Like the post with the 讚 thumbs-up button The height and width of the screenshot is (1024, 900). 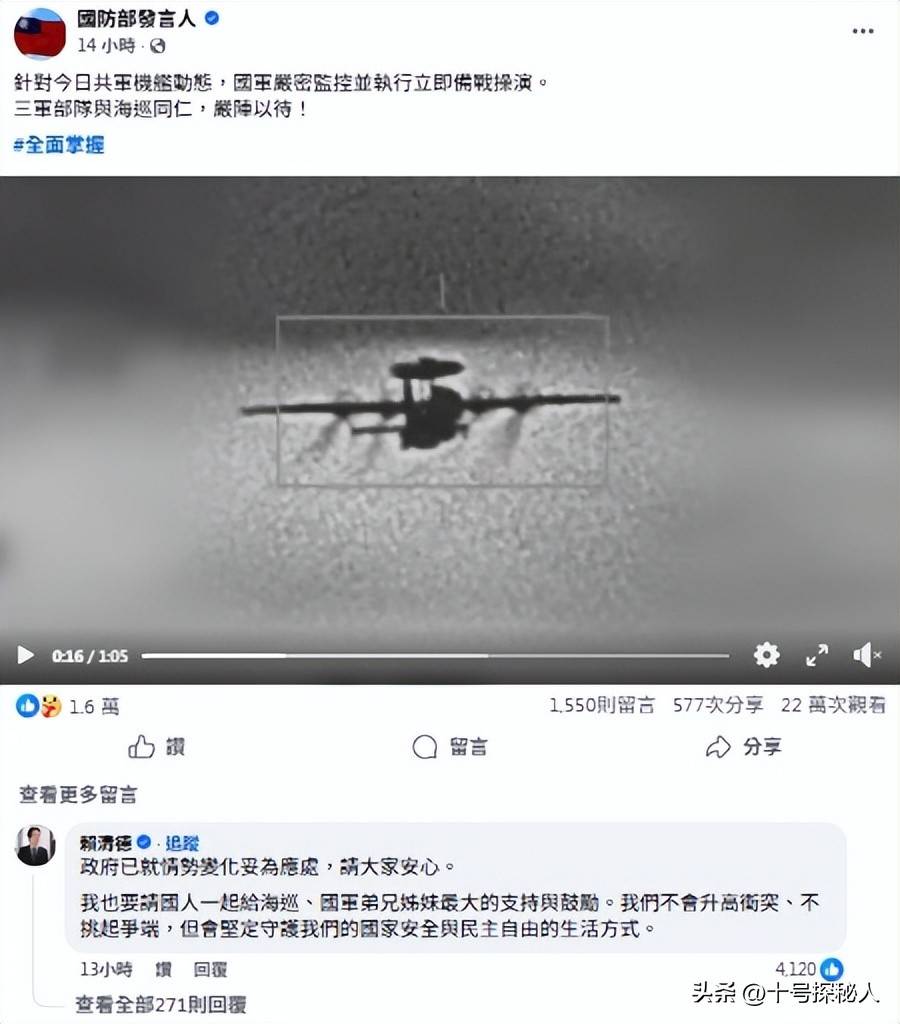click(157, 746)
